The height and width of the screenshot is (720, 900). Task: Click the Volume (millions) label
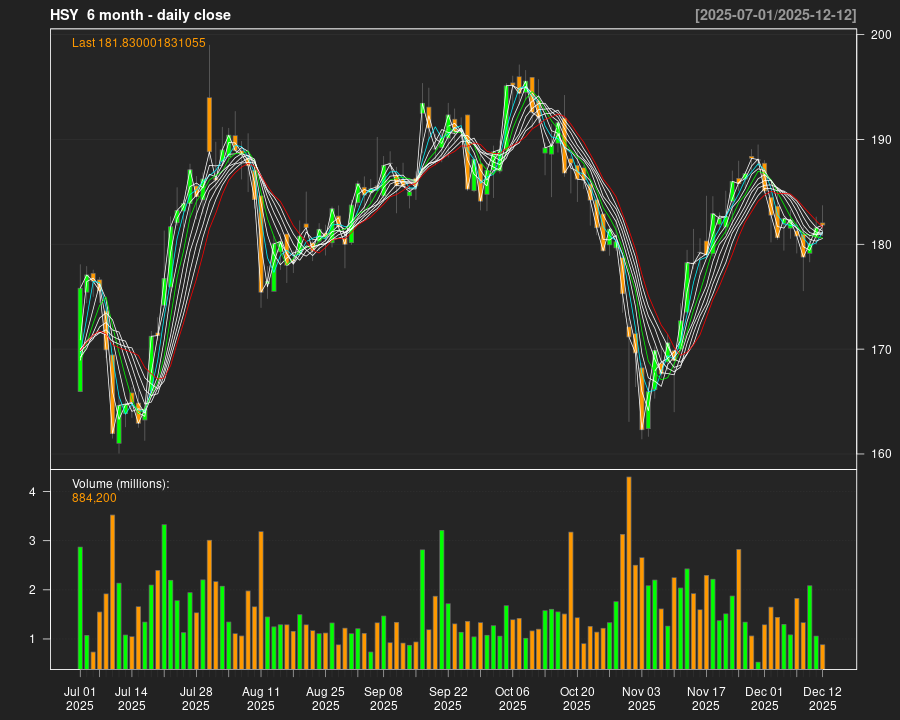point(120,483)
